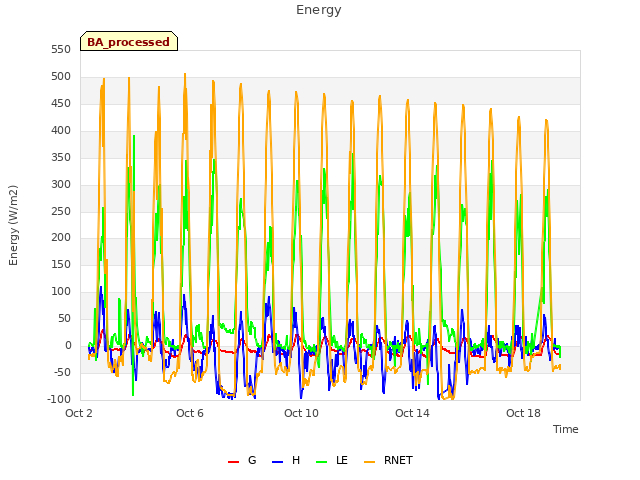This screenshot has width=640, height=480.
Task: Click the 250 y-axis tick label
Action: (x=61, y=211)
